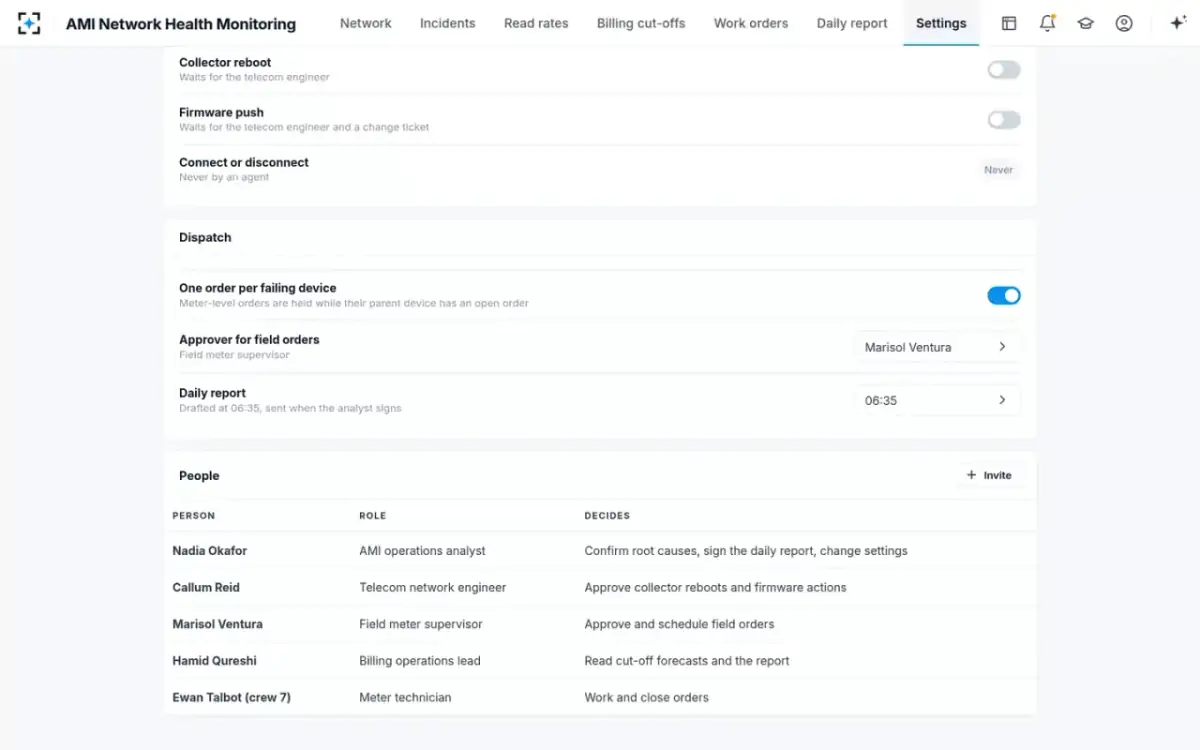
Task: Click the Daily report setting label in Dispatch
Action: pyautogui.click(x=212, y=393)
